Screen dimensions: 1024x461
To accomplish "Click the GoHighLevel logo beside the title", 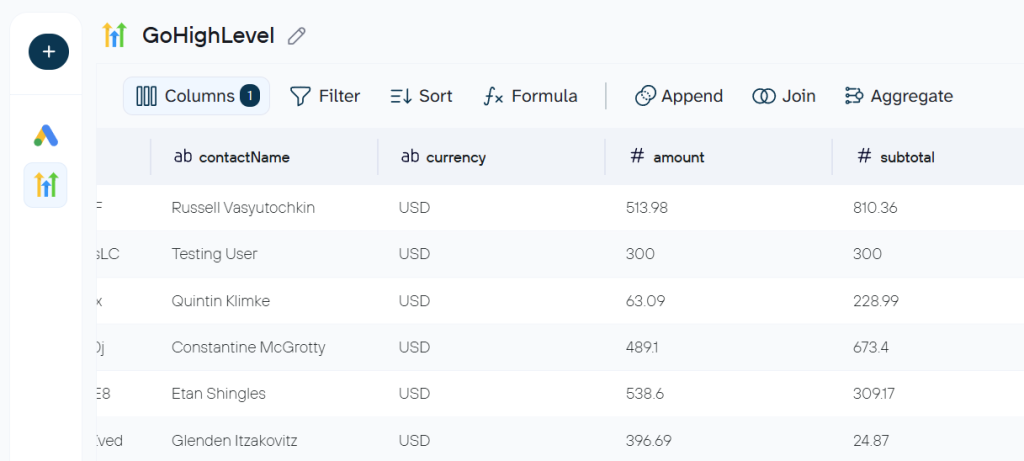I will point(114,35).
